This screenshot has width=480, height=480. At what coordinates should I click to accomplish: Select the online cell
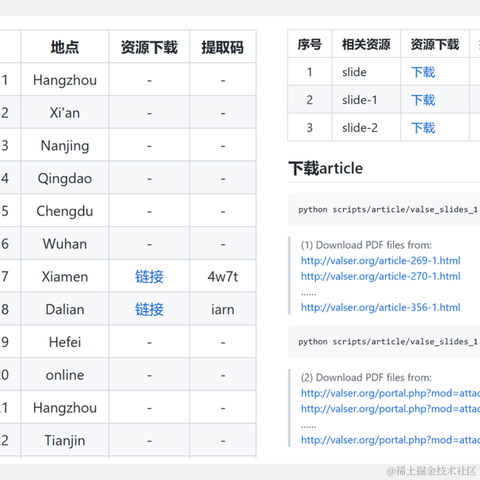point(65,375)
